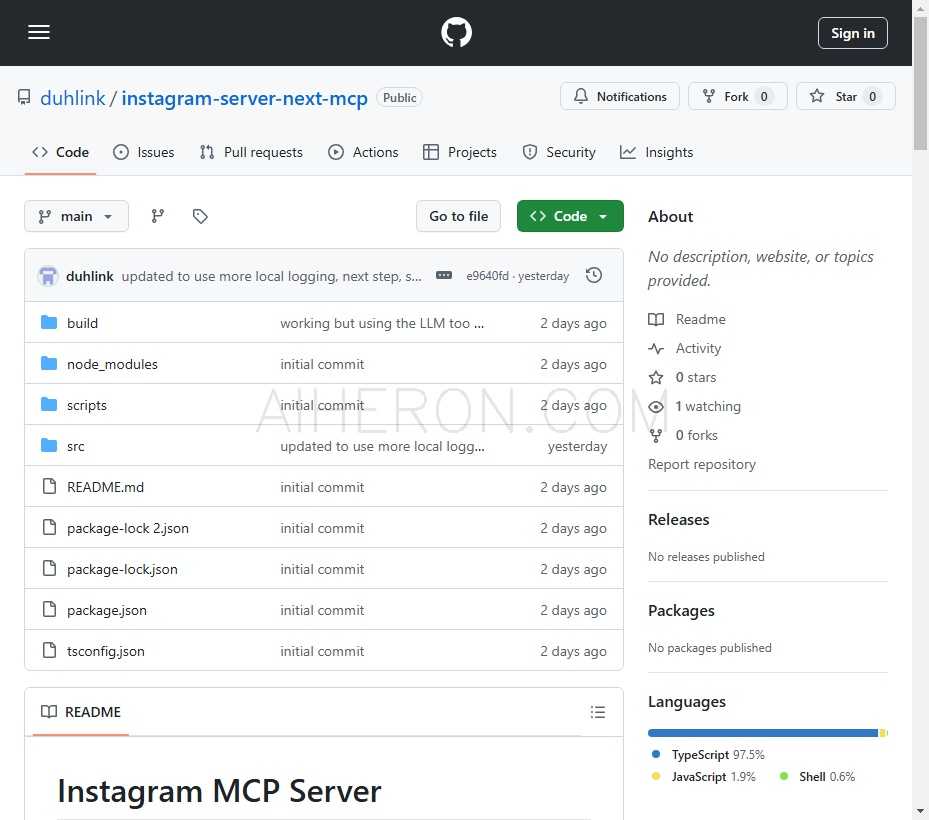Click the Sign in button
This screenshot has height=820, width=929.
pos(852,33)
